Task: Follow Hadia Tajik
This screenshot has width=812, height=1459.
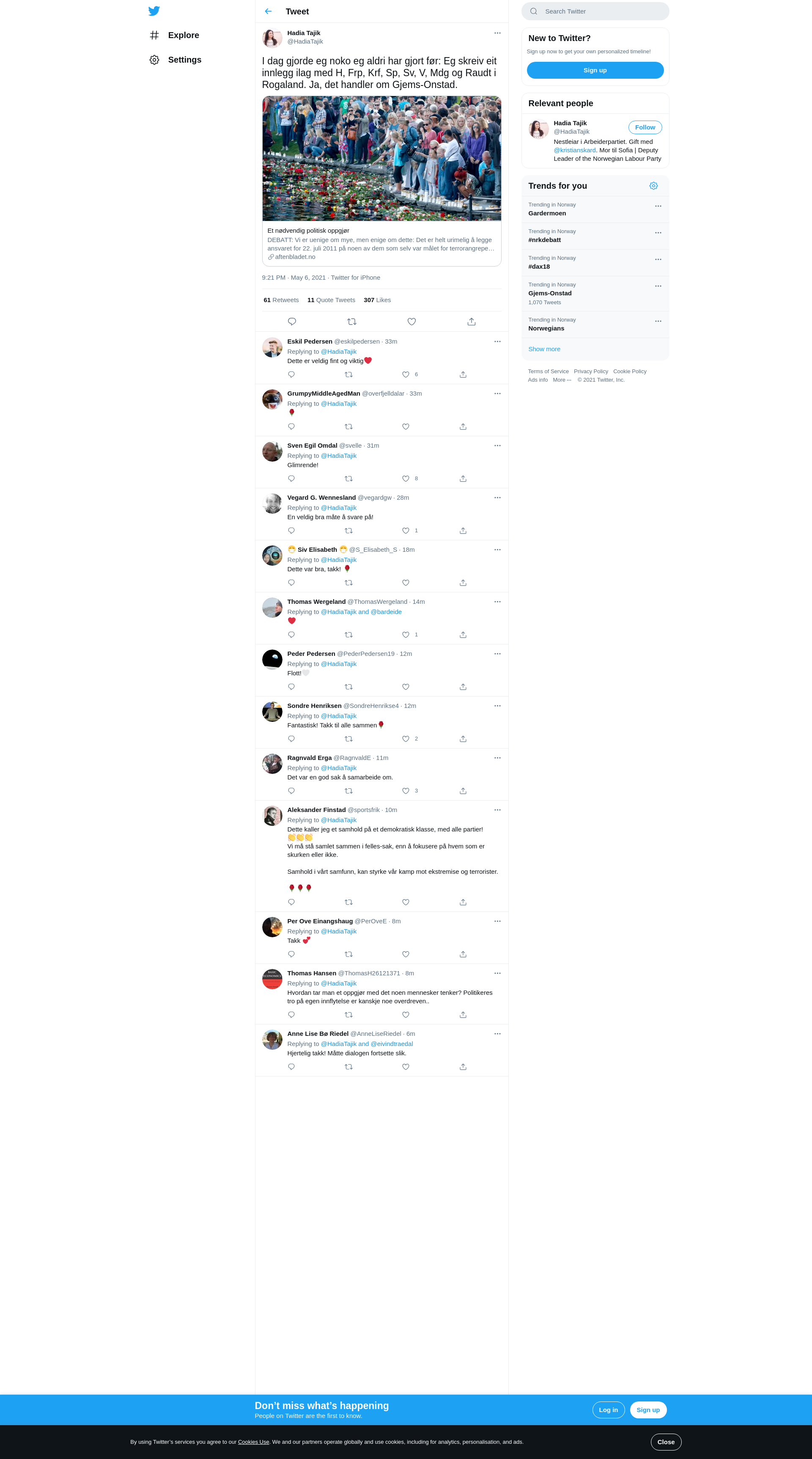Action: [x=645, y=127]
